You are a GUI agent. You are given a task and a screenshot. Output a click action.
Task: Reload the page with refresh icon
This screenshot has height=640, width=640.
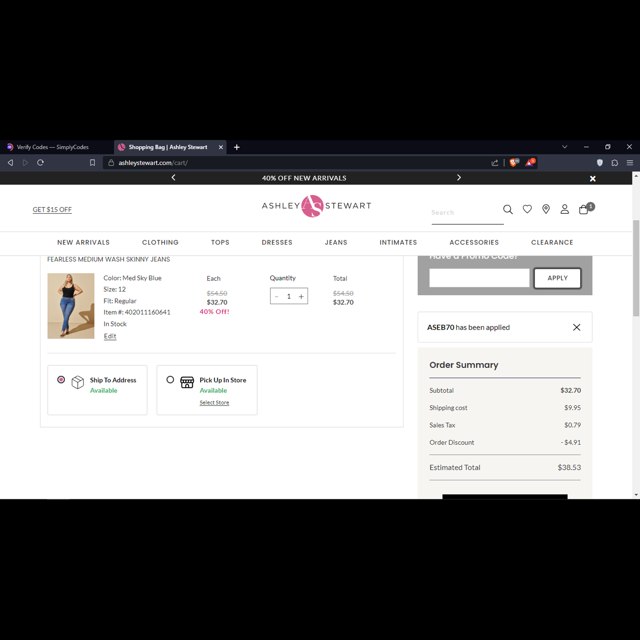click(40, 163)
